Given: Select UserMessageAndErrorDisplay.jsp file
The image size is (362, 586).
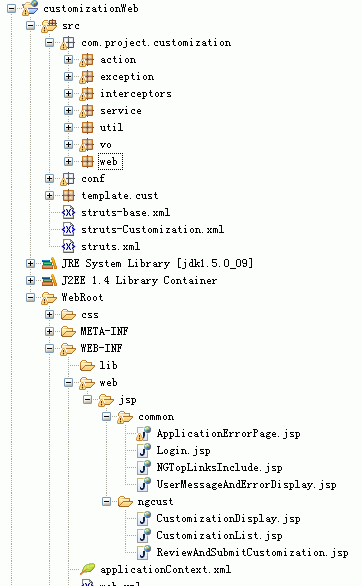Looking at the screenshot, I should pos(246,485).
